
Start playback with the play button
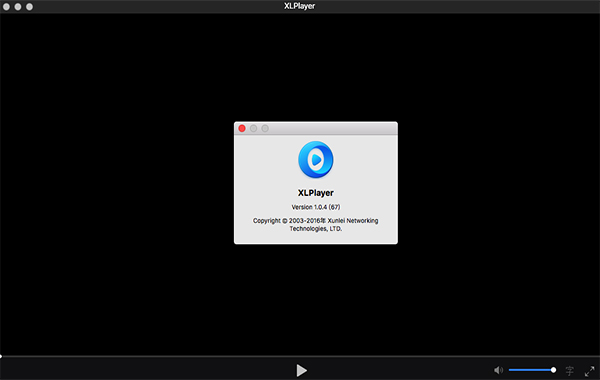click(x=302, y=370)
